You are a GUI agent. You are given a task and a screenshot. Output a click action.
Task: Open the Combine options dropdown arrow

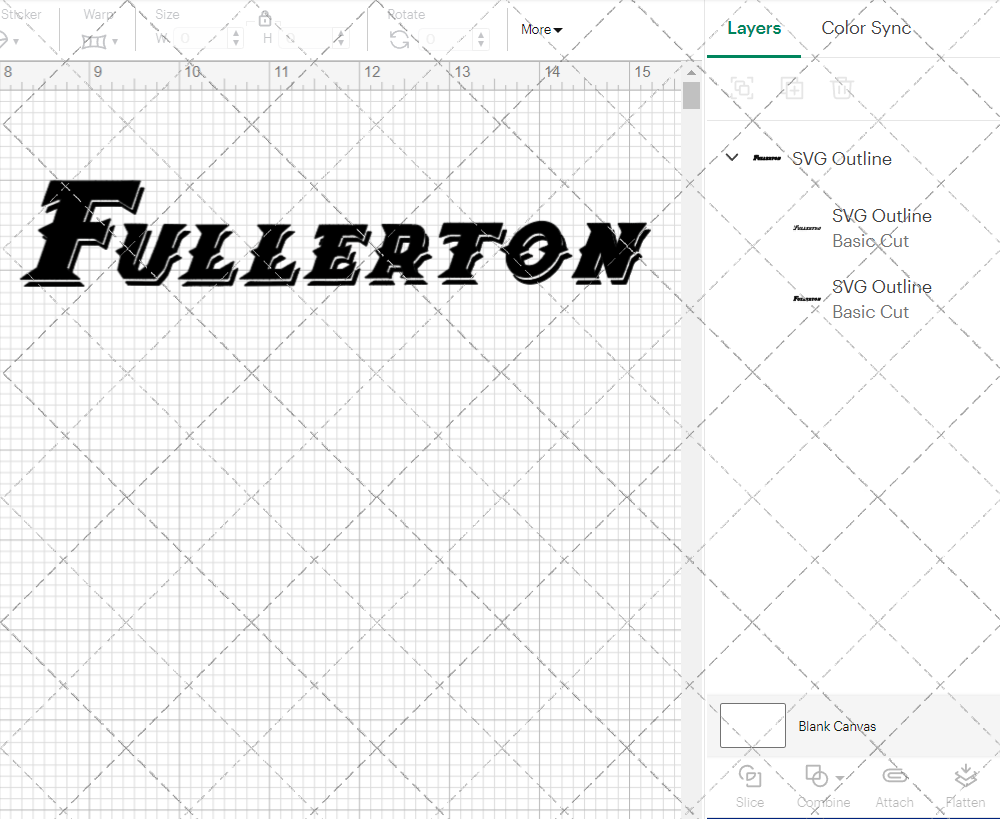click(838, 777)
